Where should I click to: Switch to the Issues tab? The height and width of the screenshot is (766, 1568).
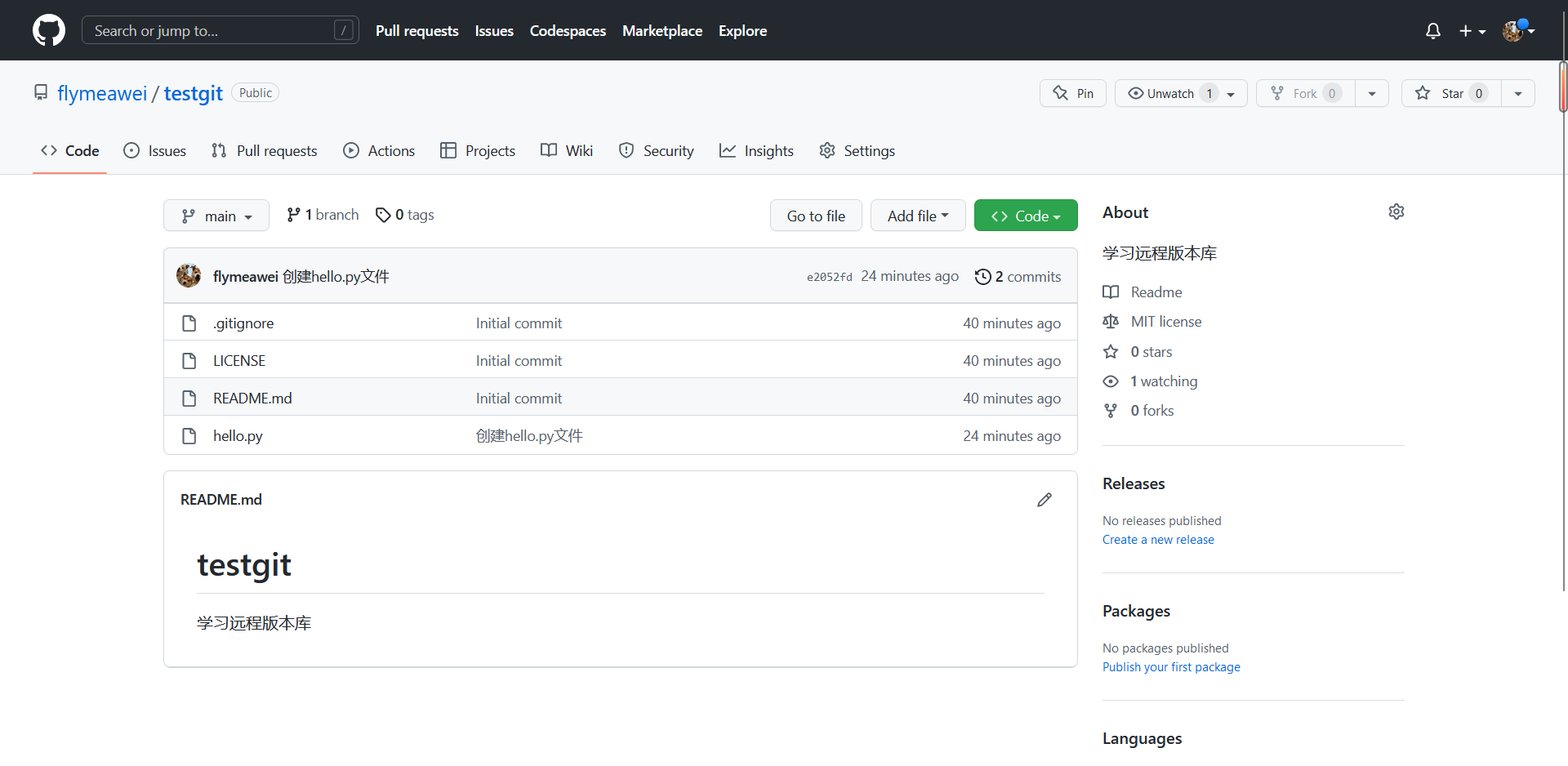click(x=154, y=150)
